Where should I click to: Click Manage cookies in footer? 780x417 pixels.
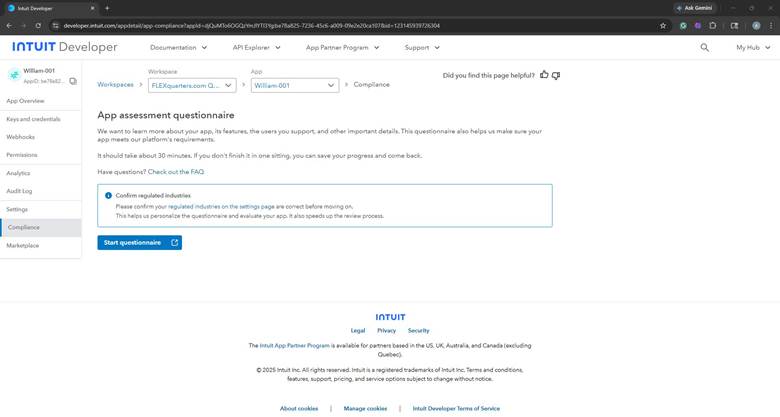(365, 409)
